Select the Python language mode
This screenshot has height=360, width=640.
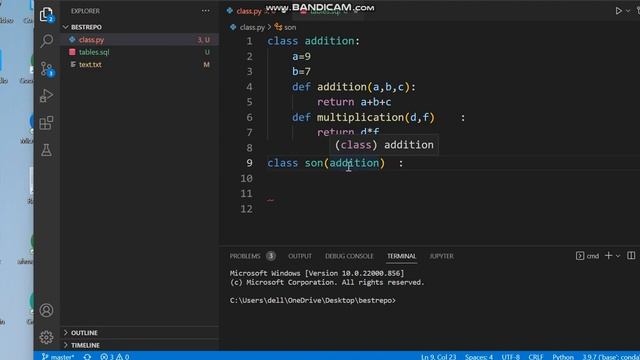(x=563, y=357)
